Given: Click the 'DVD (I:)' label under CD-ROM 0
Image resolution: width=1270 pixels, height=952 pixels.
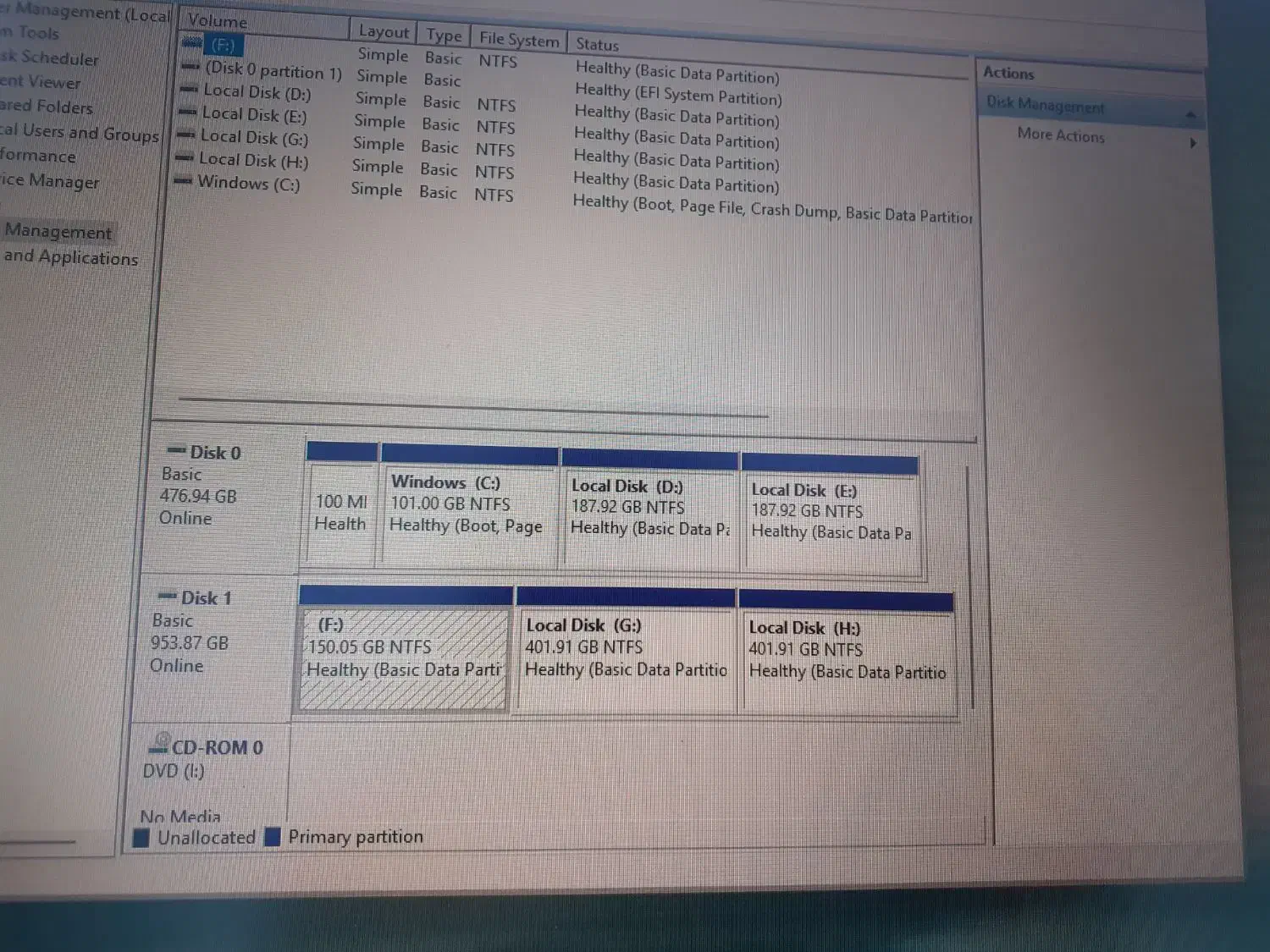Looking at the screenshot, I should click(x=174, y=771).
